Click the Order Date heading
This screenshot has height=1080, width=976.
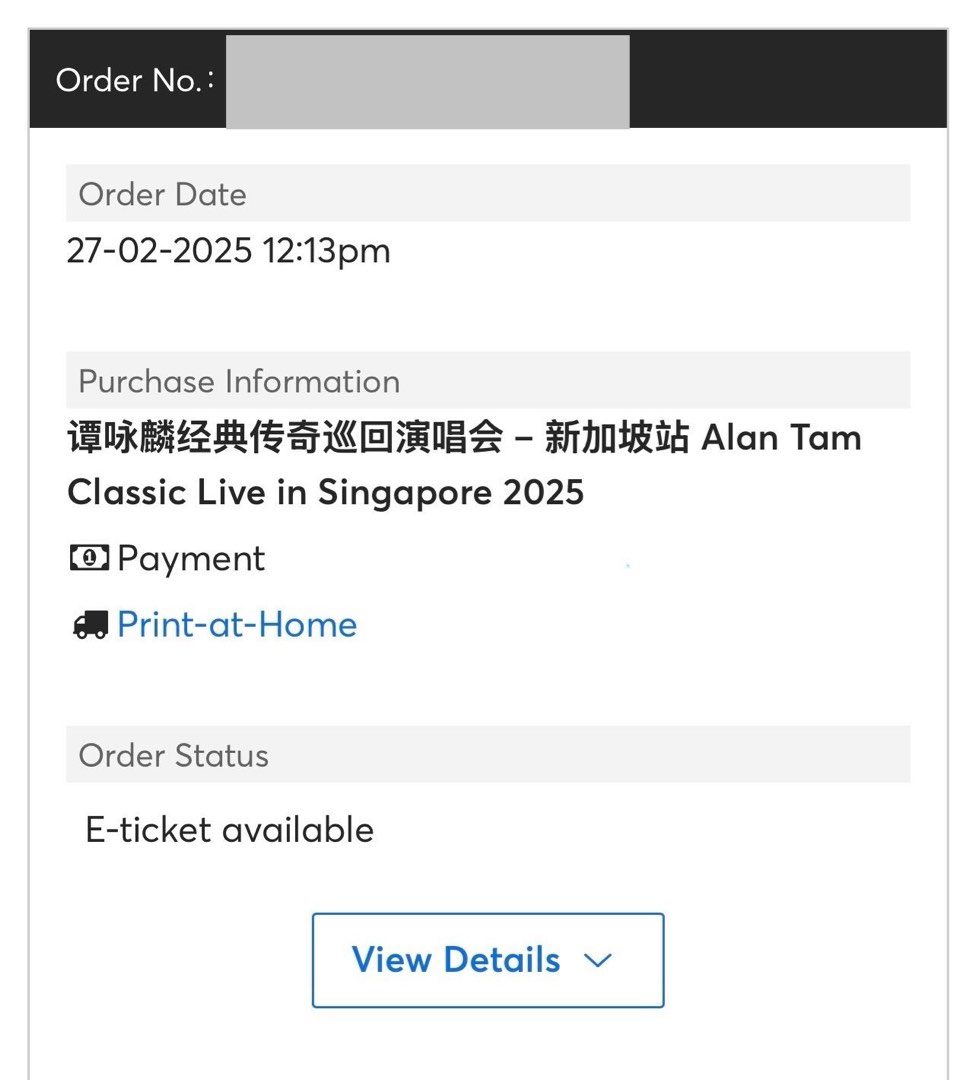click(x=161, y=194)
